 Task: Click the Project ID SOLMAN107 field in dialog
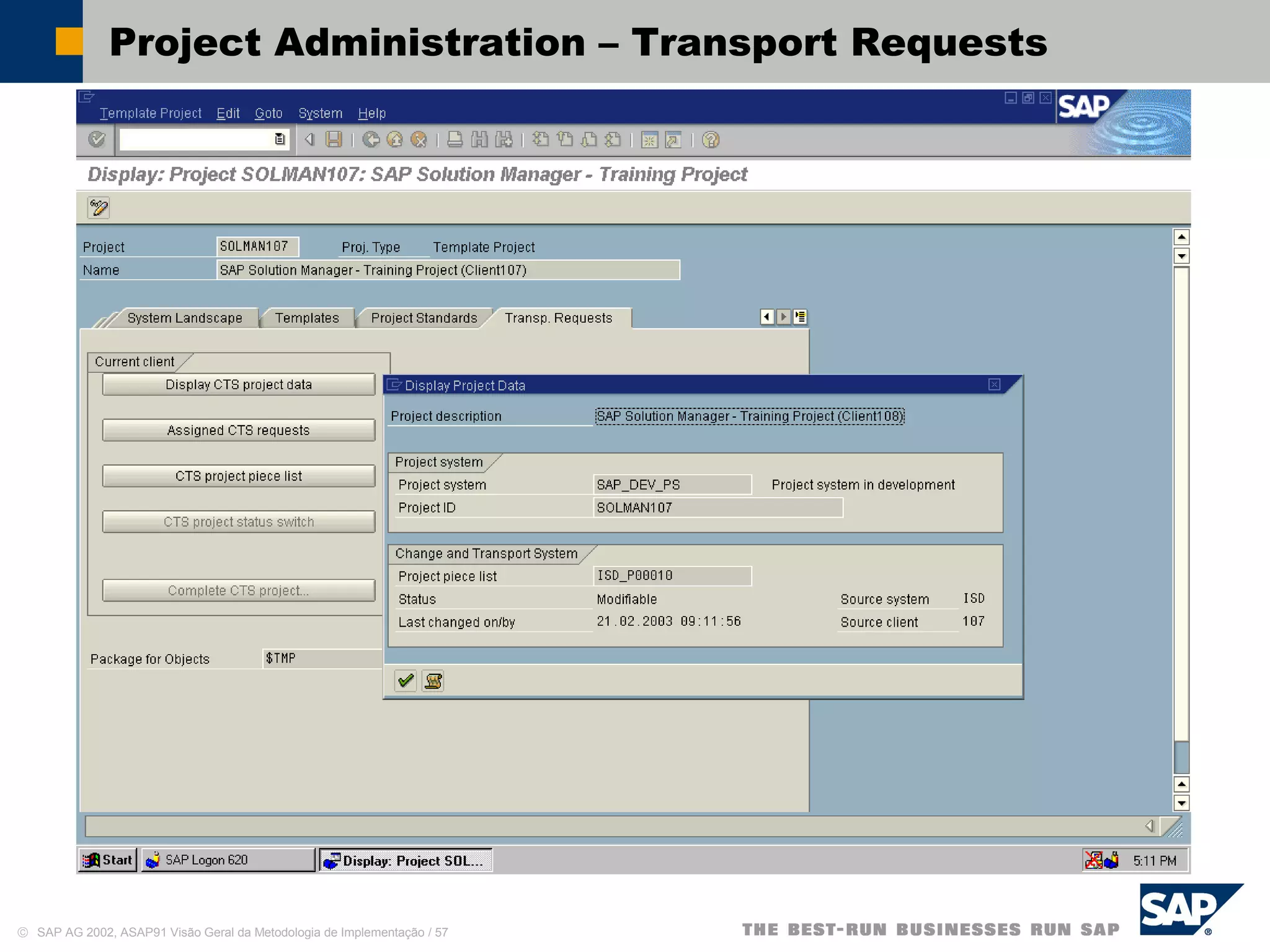click(x=718, y=508)
